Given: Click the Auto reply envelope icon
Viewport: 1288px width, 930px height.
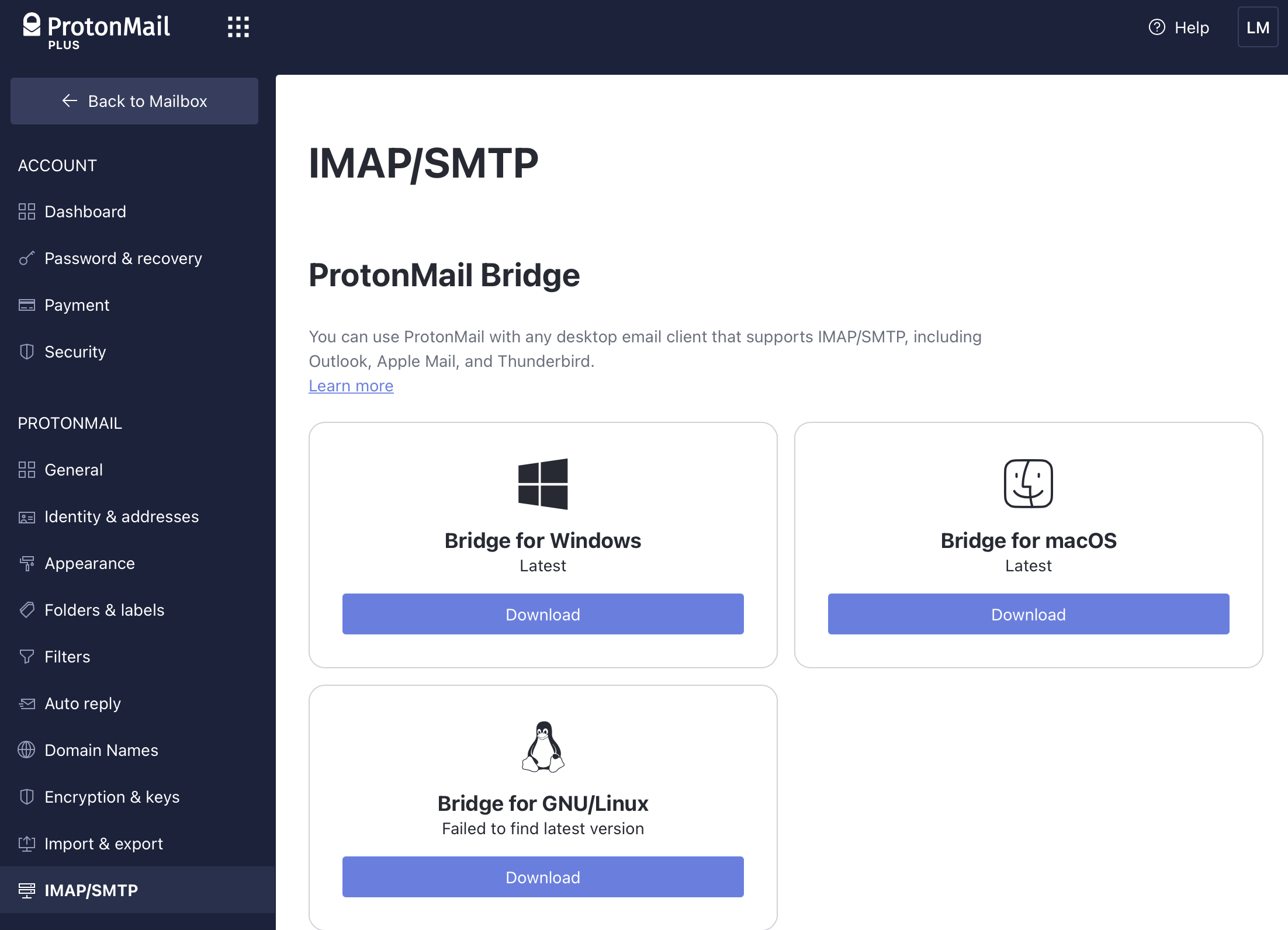Looking at the screenshot, I should (27, 703).
